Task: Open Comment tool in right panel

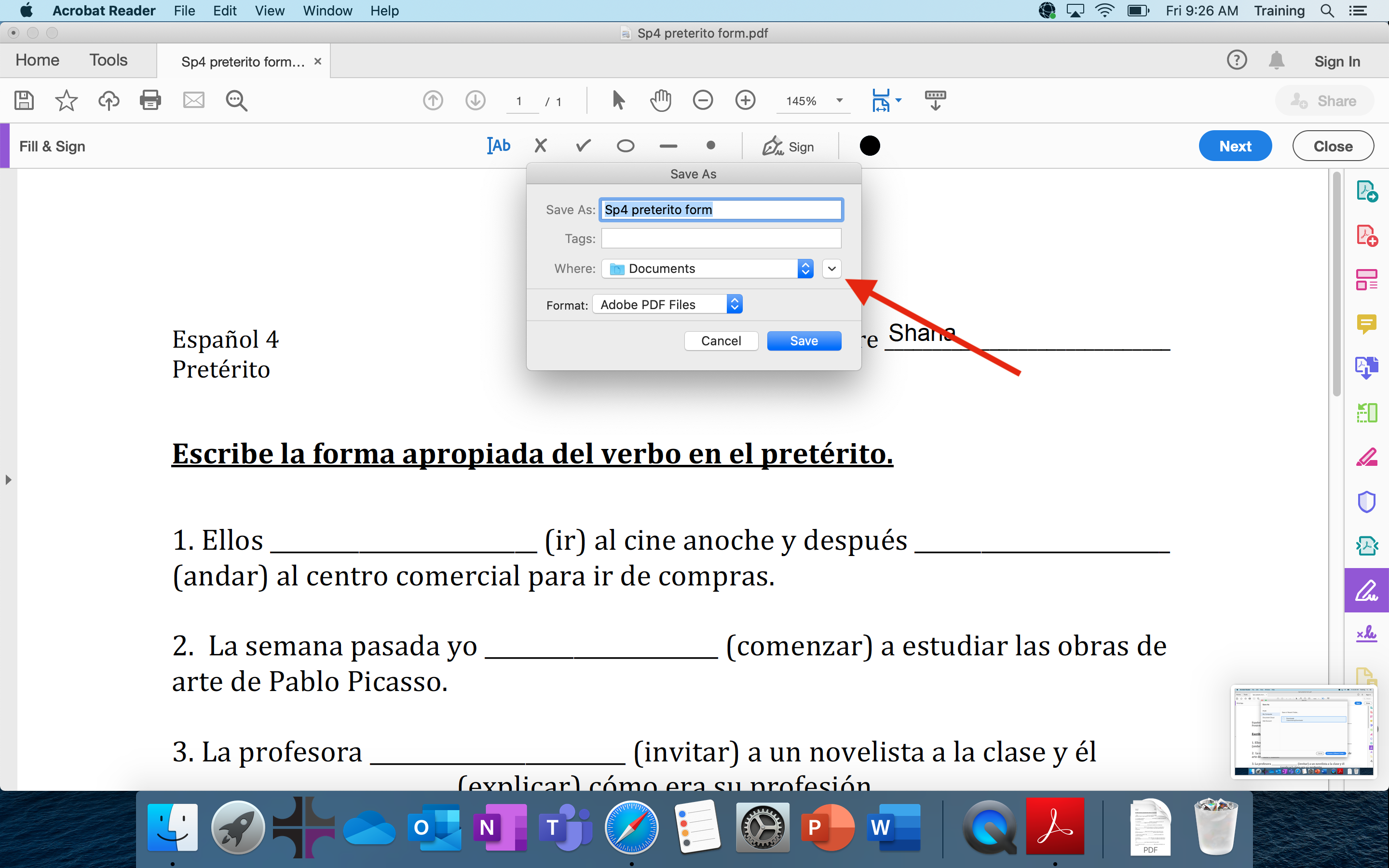Action: [1367, 324]
